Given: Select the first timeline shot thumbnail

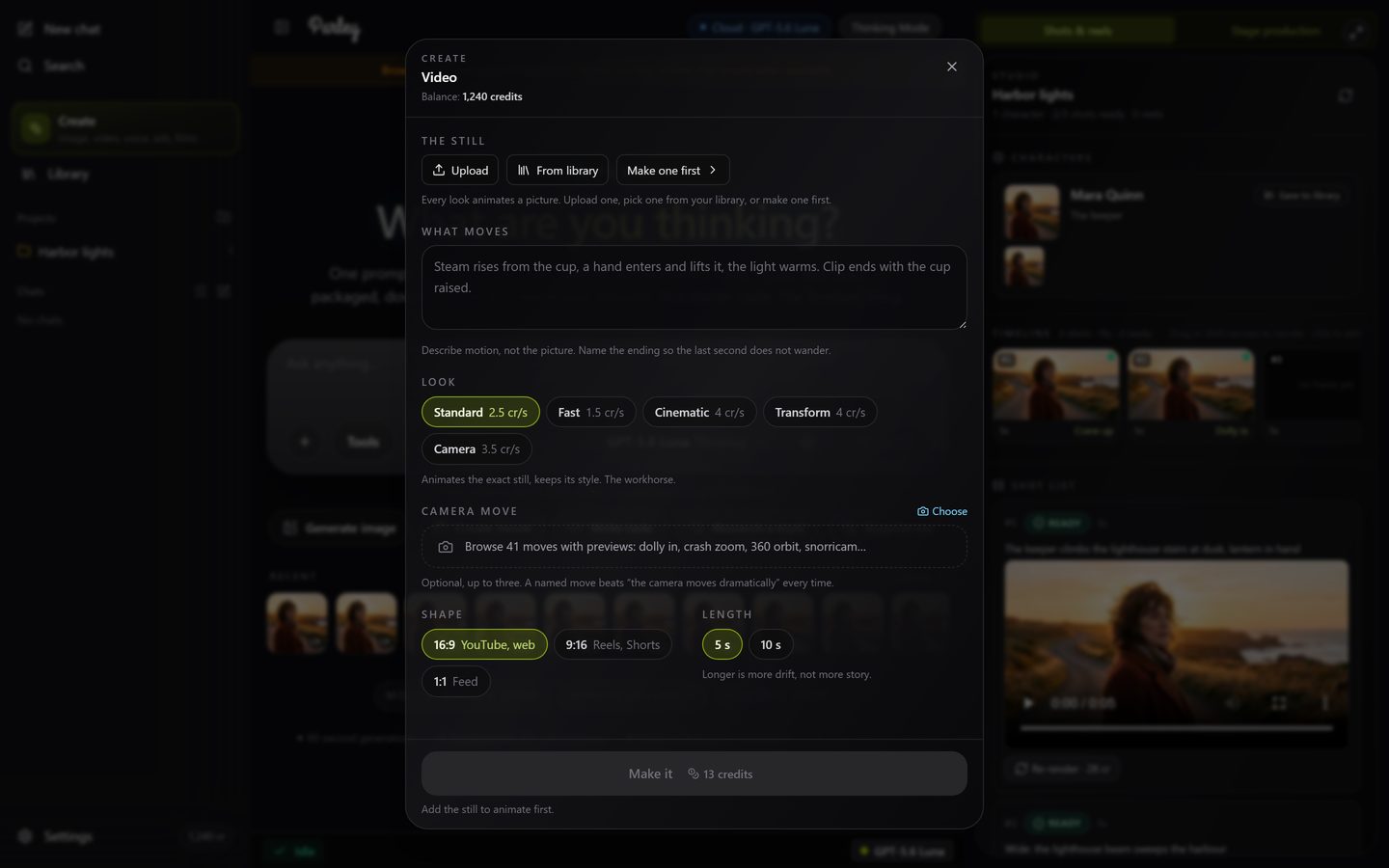Looking at the screenshot, I should click(1056, 383).
